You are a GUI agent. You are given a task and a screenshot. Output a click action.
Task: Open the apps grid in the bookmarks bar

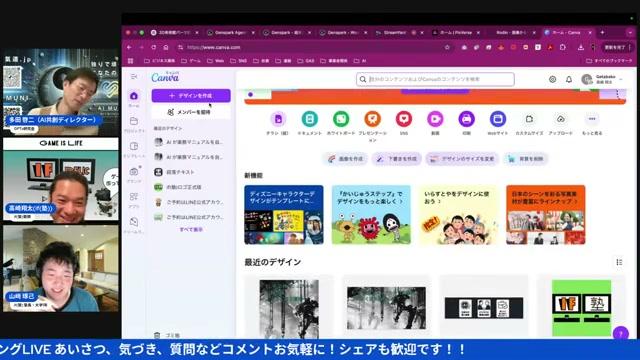(131, 61)
